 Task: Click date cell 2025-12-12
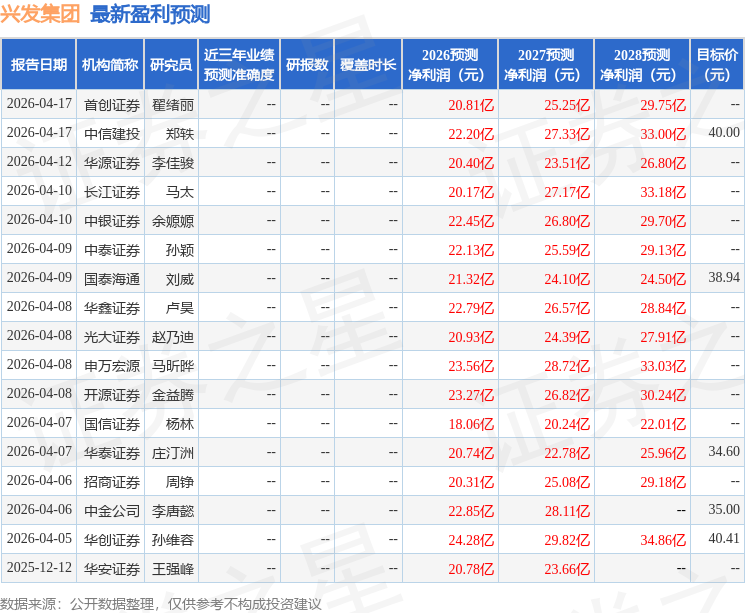coord(39,567)
